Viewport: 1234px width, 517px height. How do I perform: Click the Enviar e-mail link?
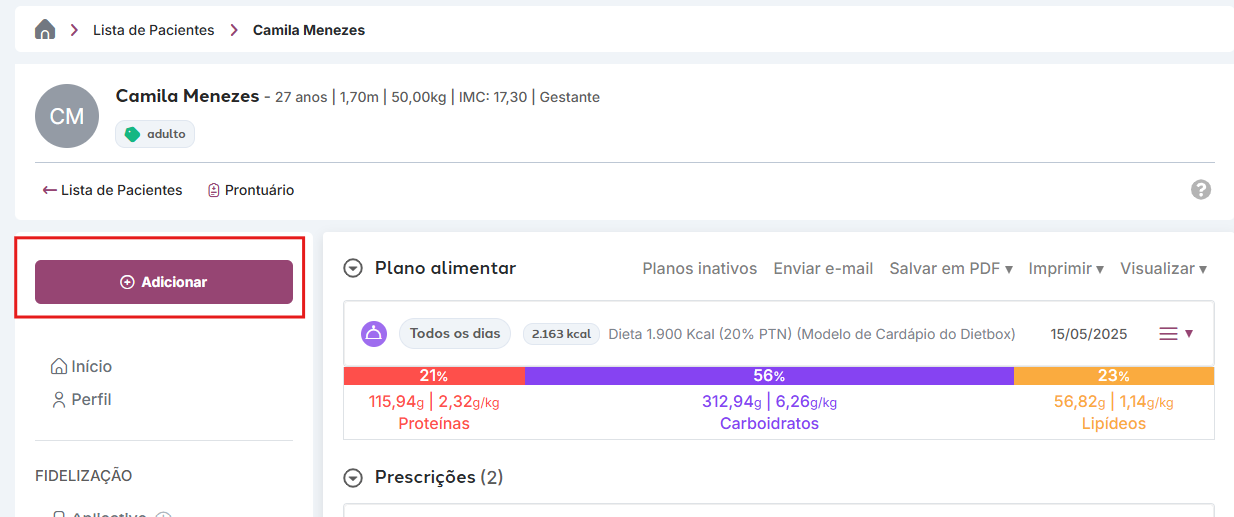pos(823,269)
